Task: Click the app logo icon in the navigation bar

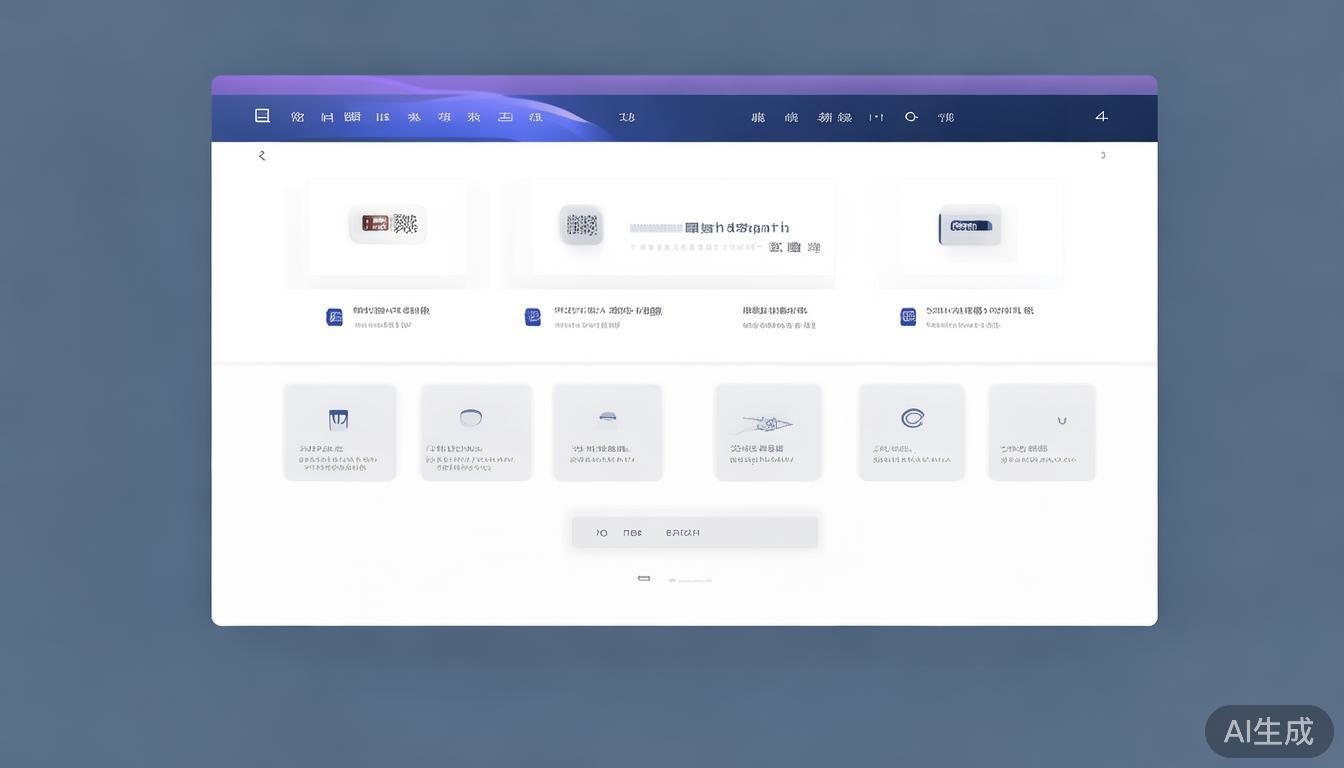Action: (261, 114)
